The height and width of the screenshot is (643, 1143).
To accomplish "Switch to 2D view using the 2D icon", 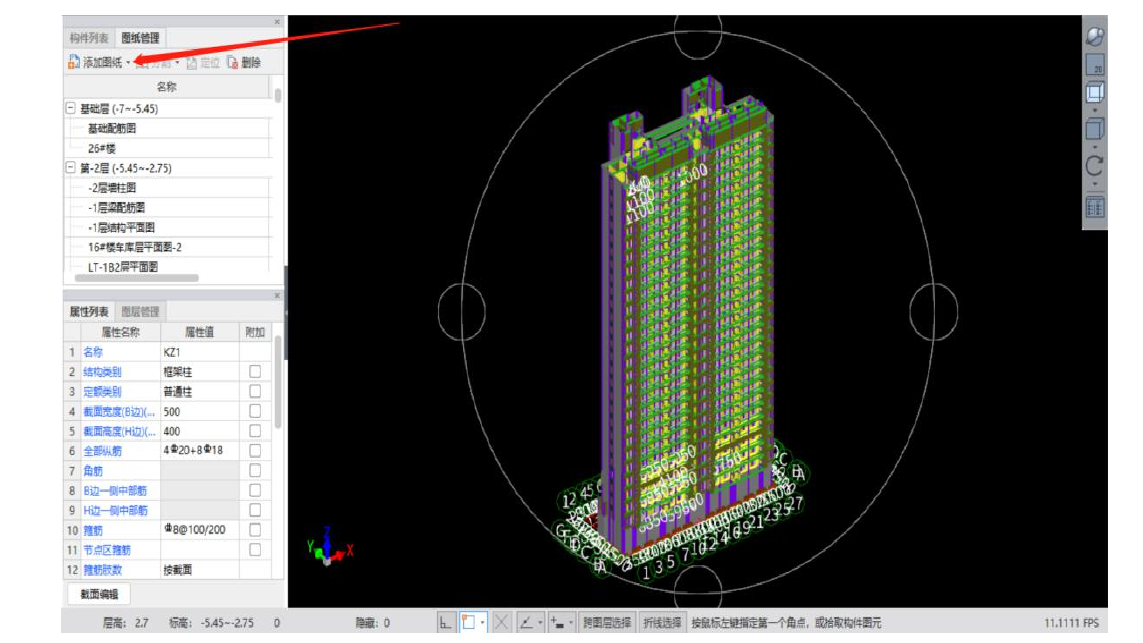I will 1095,65.
